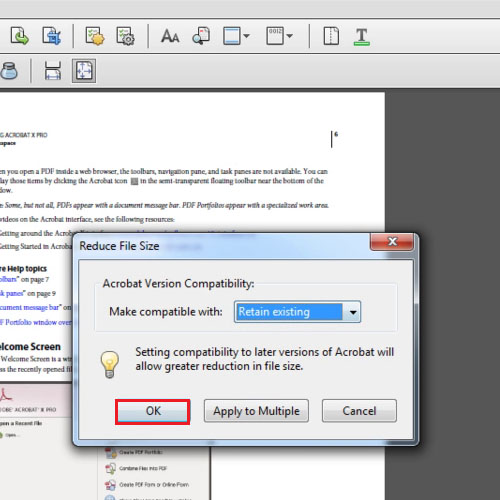Click the checklist icon with gray gear
The height and width of the screenshot is (500, 500).
point(125,36)
